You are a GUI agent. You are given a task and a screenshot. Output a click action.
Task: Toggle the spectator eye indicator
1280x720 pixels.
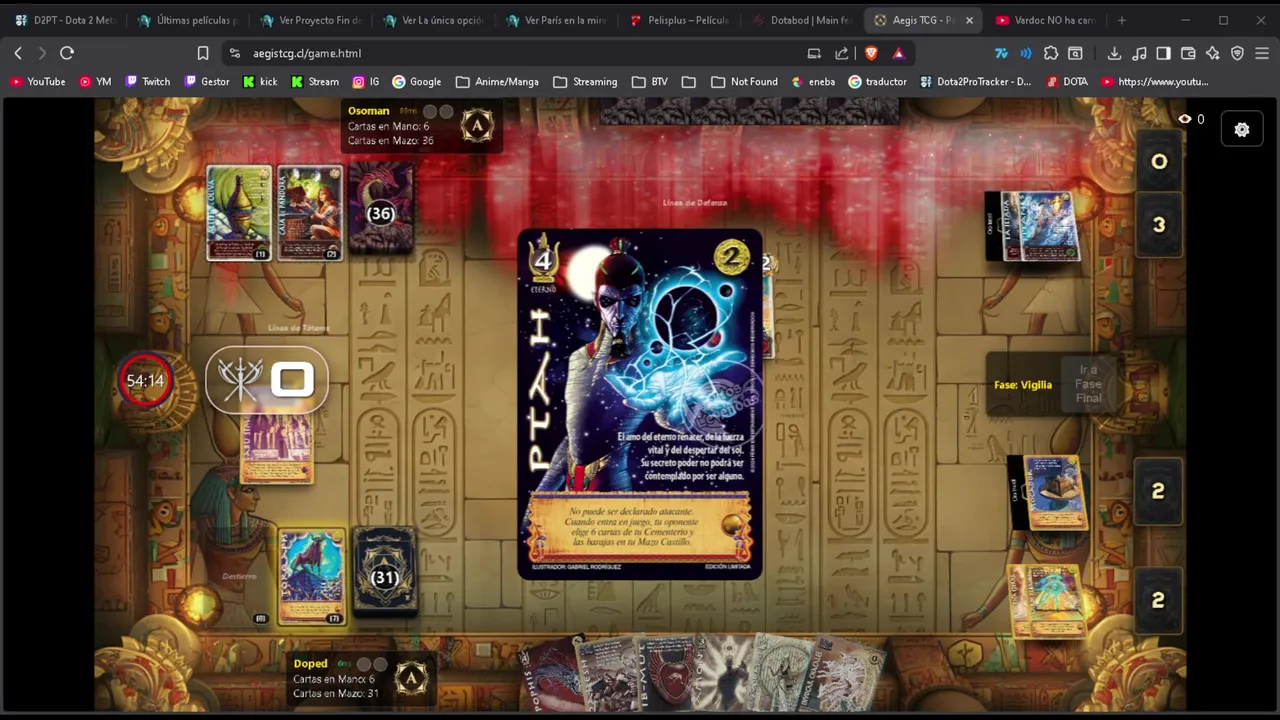(x=1185, y=119)
